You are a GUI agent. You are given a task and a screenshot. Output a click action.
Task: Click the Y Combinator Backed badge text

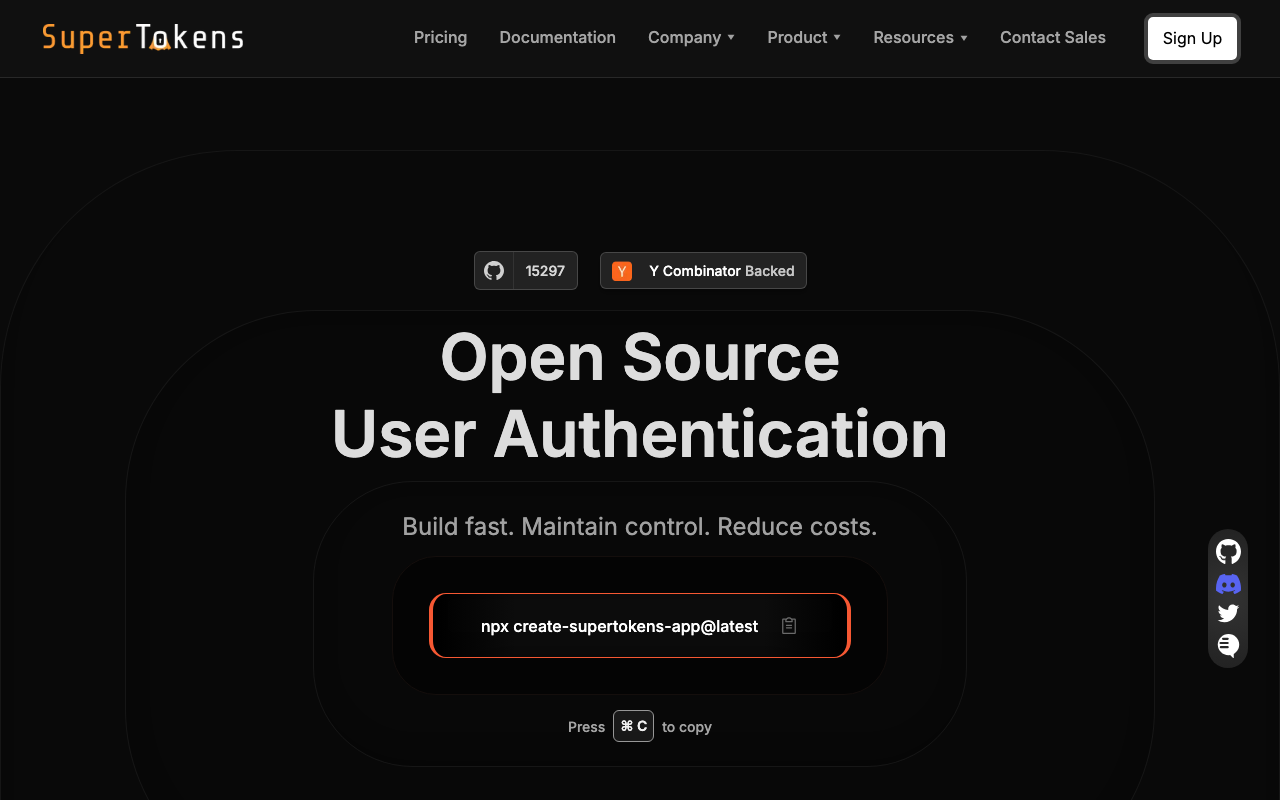pyautogui.click(x=722, y=271)
